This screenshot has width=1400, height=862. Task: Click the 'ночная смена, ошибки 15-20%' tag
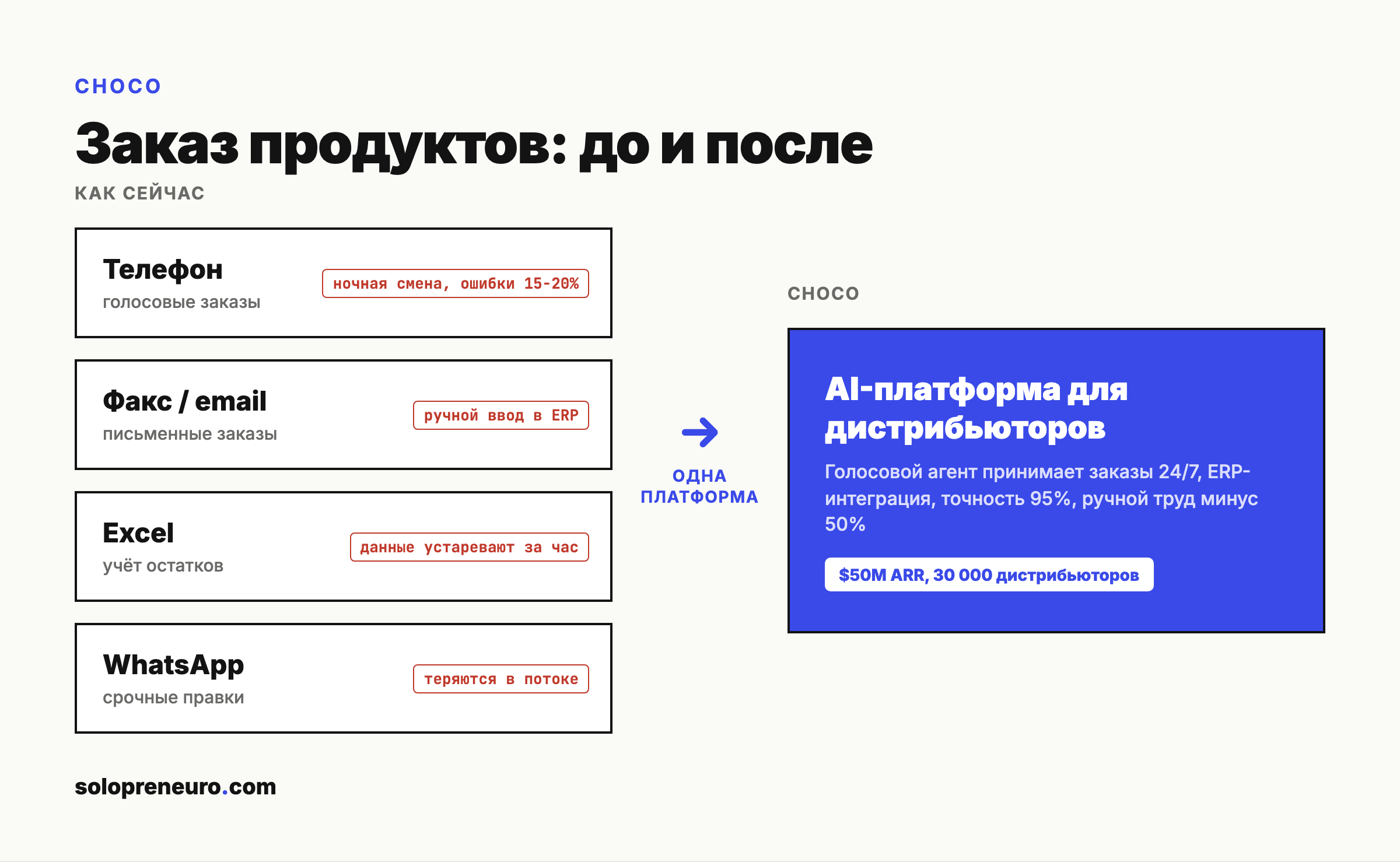(456, 283)
